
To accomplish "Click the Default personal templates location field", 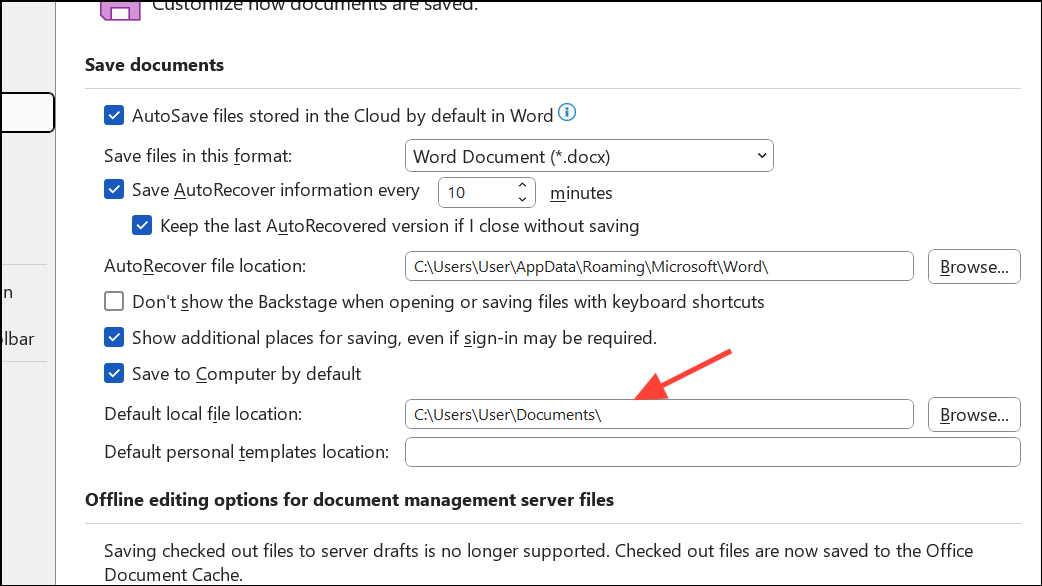I will coord(711,452).
